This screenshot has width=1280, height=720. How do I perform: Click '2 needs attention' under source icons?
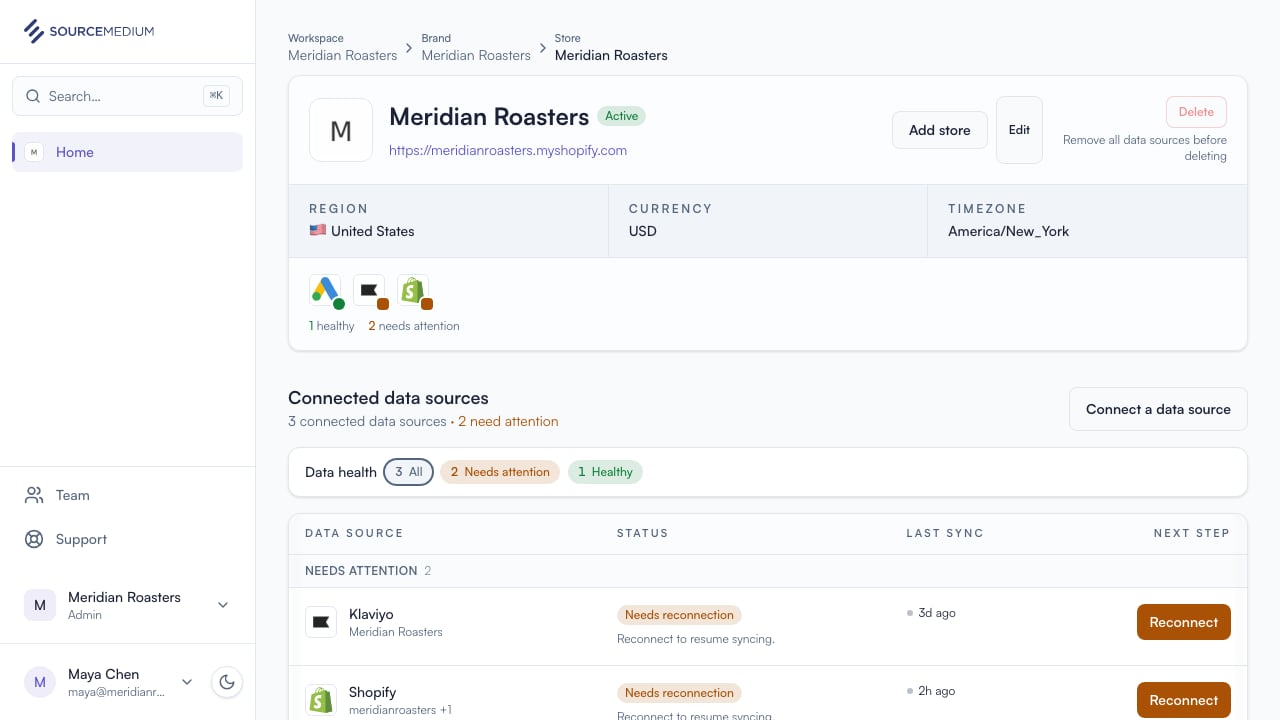coord(414,326)
